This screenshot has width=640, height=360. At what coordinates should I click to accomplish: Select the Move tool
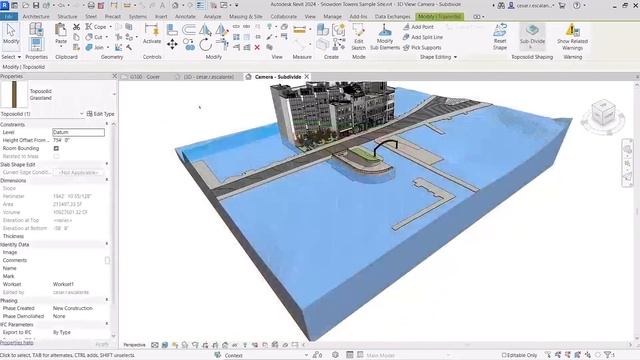pyautogui.click(x=172, y=44)
